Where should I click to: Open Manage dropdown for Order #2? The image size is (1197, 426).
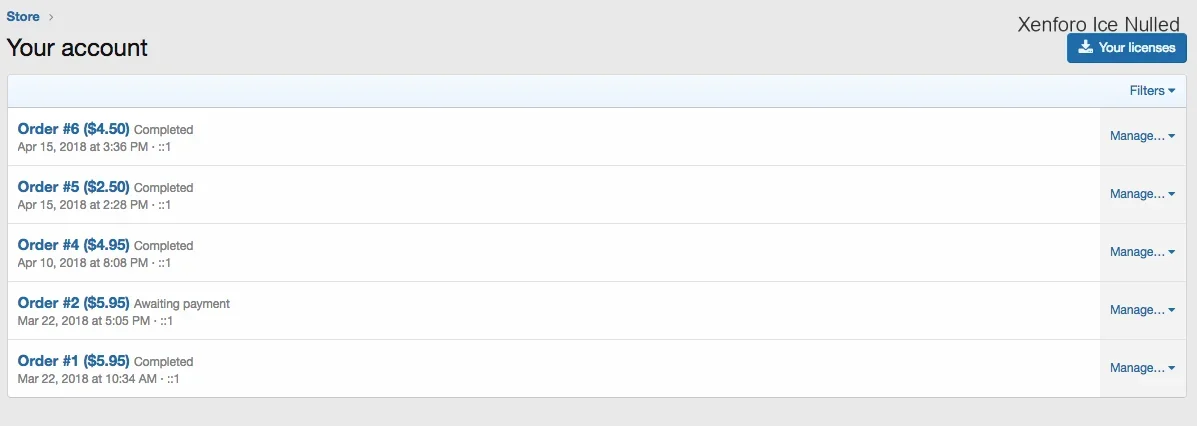pos(1142,310)
